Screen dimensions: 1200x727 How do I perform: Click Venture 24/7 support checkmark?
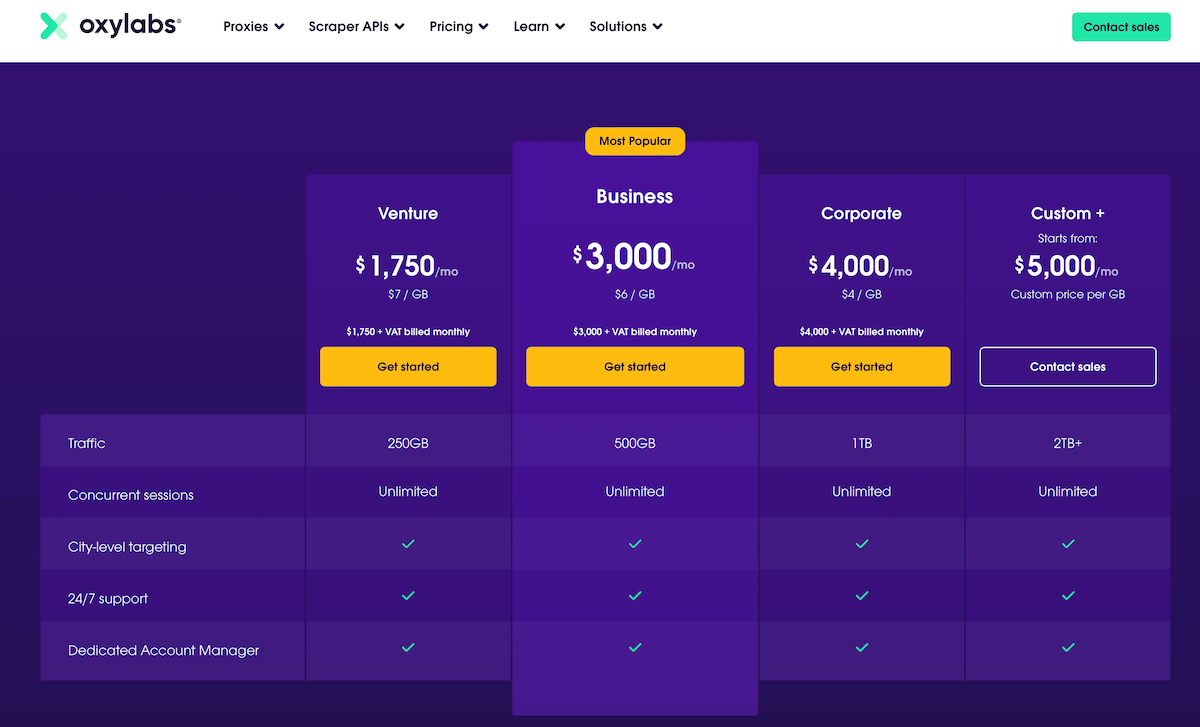point(408,595)
